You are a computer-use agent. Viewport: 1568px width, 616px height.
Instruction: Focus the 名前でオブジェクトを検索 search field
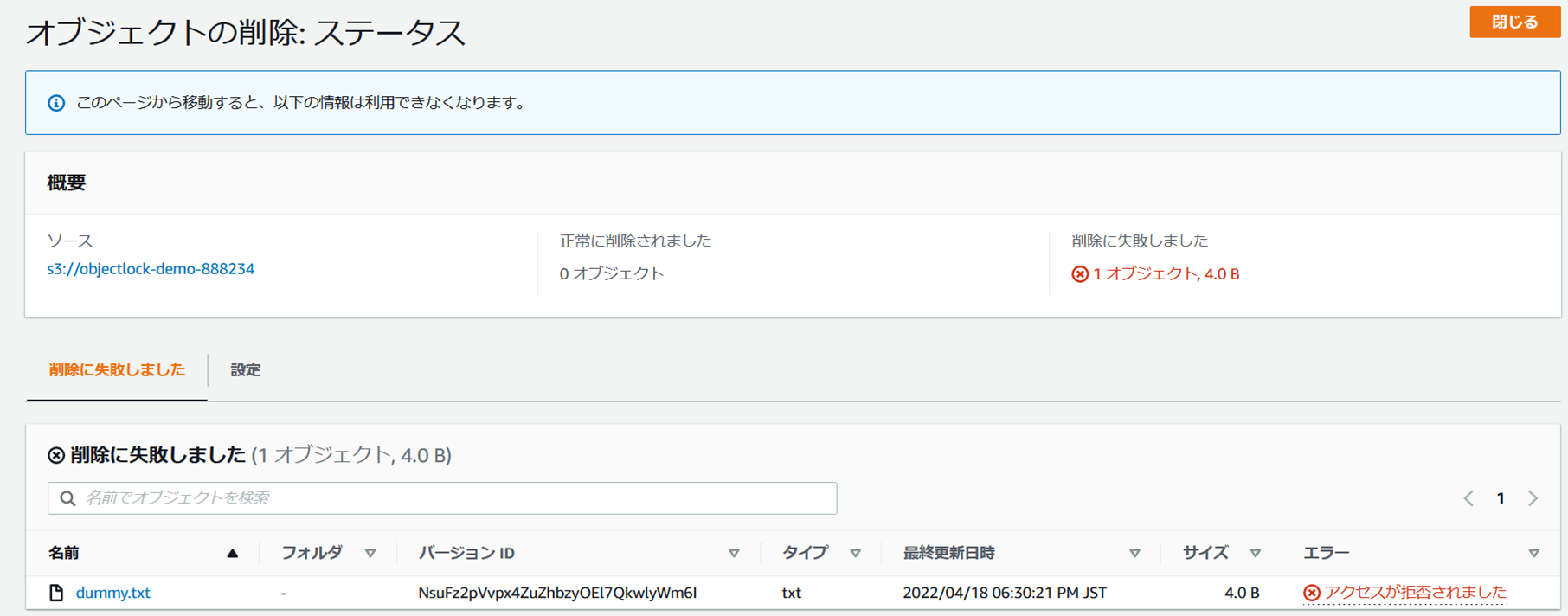(442, 498)
